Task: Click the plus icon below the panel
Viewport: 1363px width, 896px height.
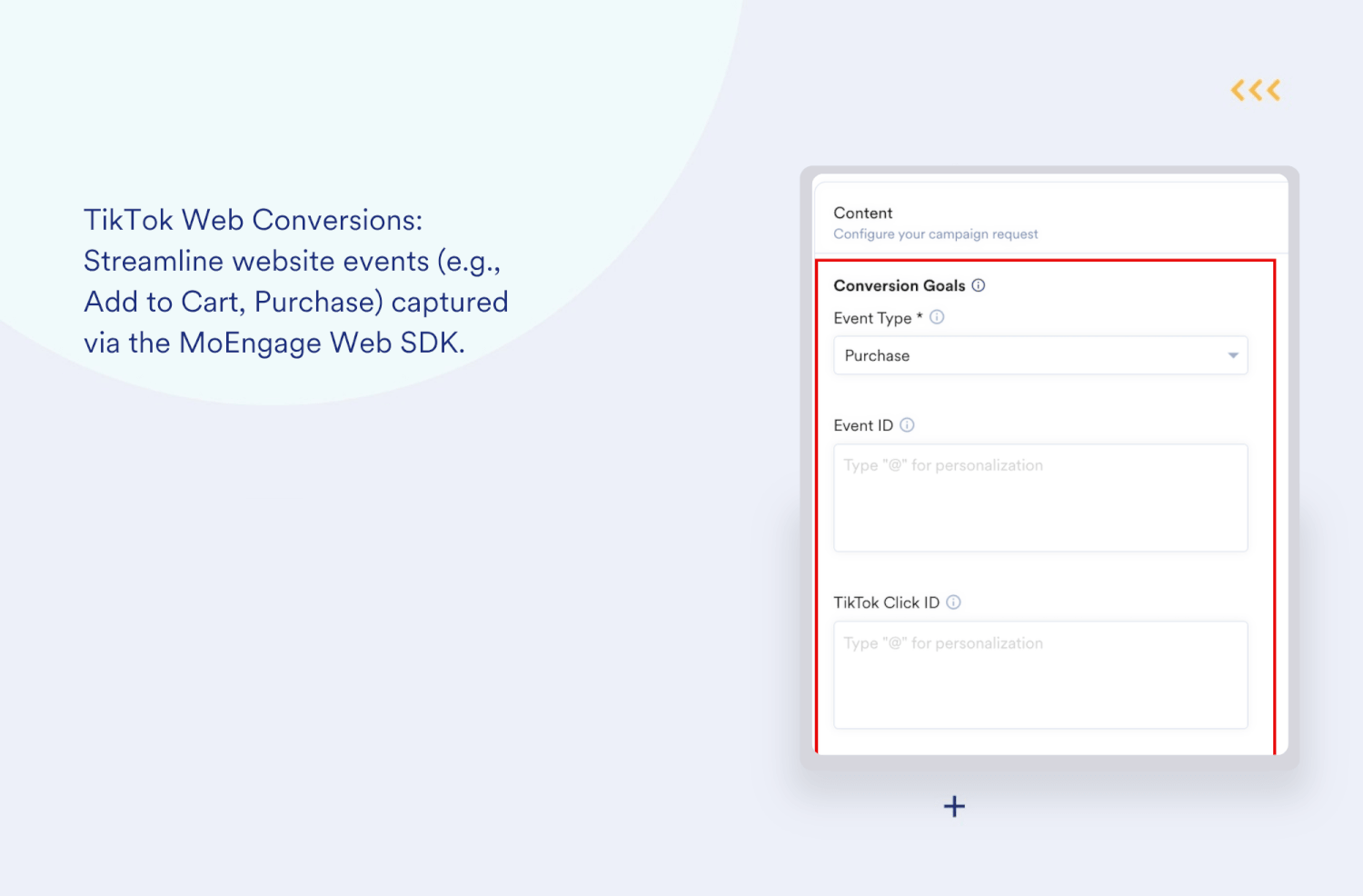Action: click(954, 806)
